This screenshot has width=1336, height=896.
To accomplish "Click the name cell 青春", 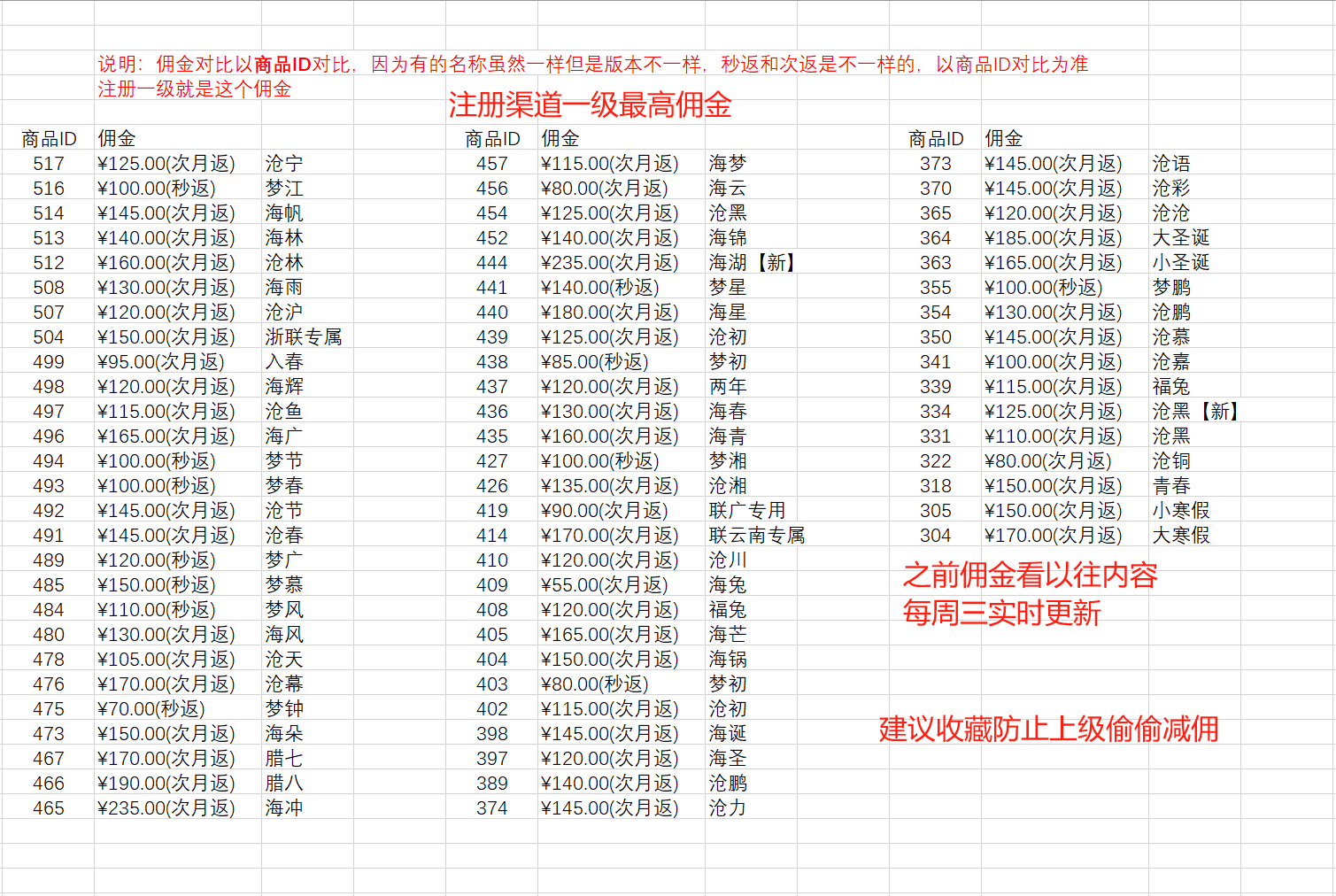I will (1194, 486).
